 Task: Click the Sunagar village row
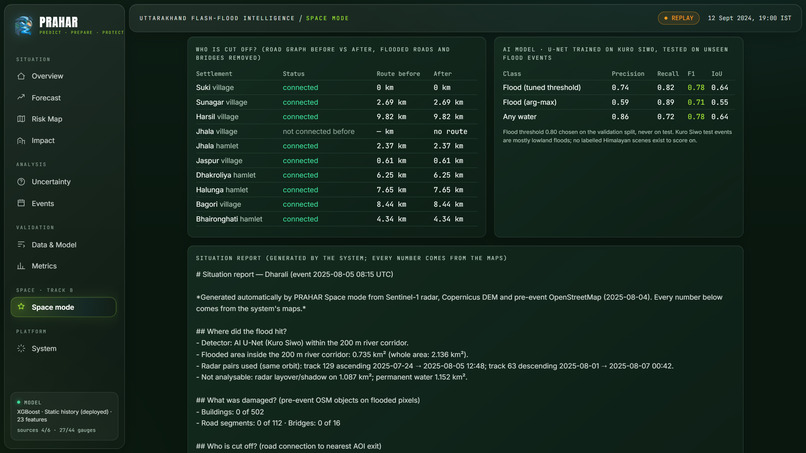click(336, 102)
